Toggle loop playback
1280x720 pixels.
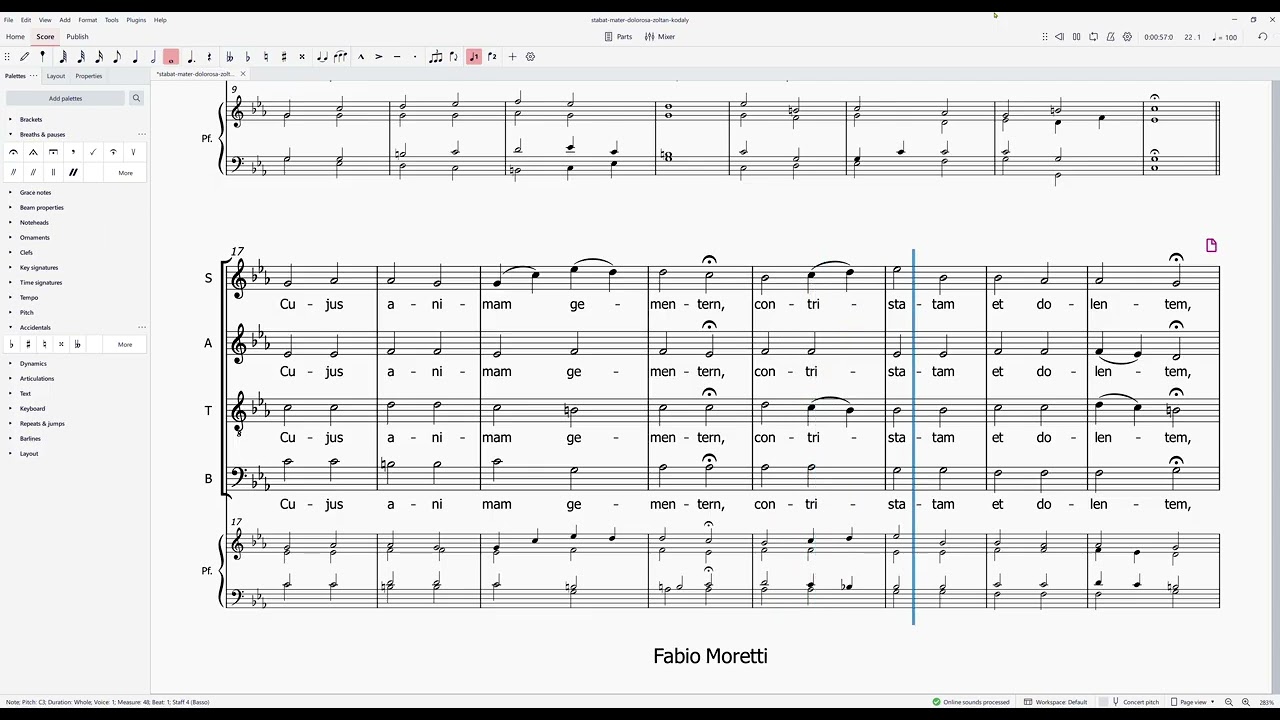click(1093, 37)
